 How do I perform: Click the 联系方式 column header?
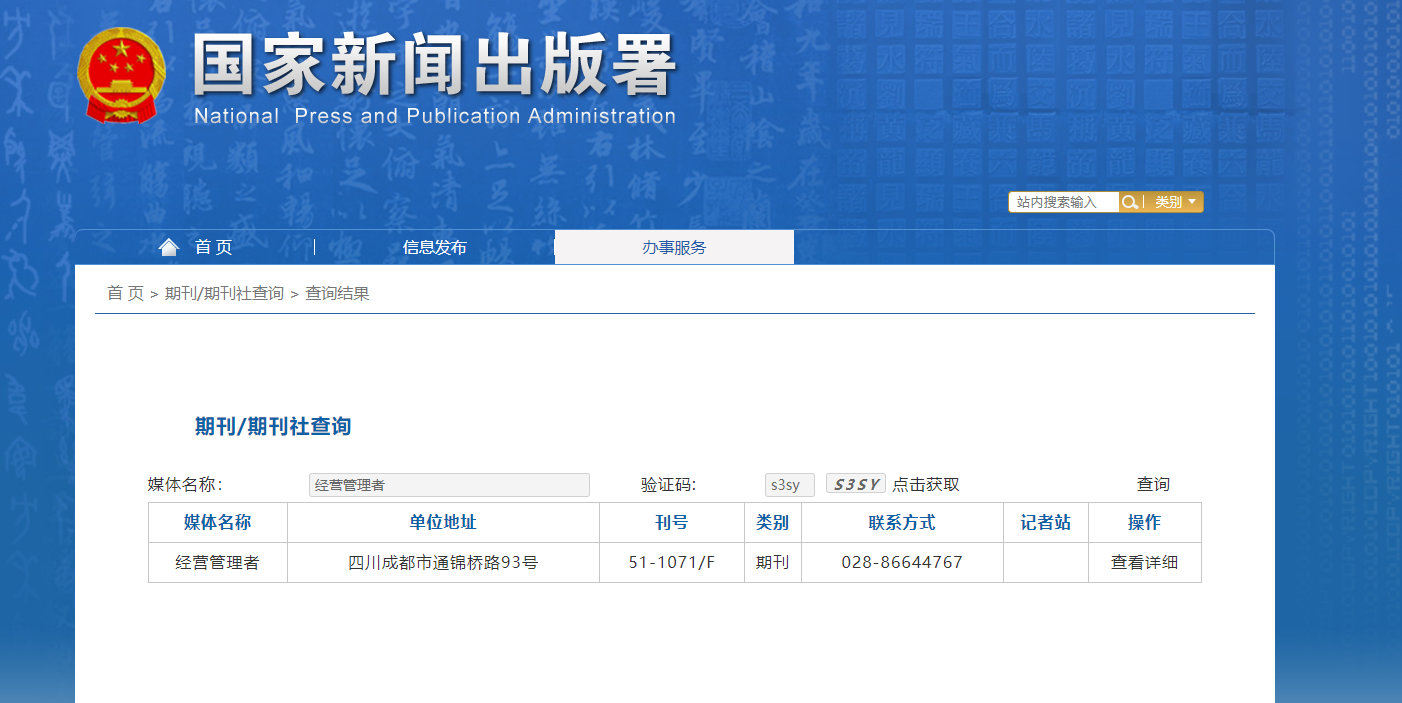point(902,522)
